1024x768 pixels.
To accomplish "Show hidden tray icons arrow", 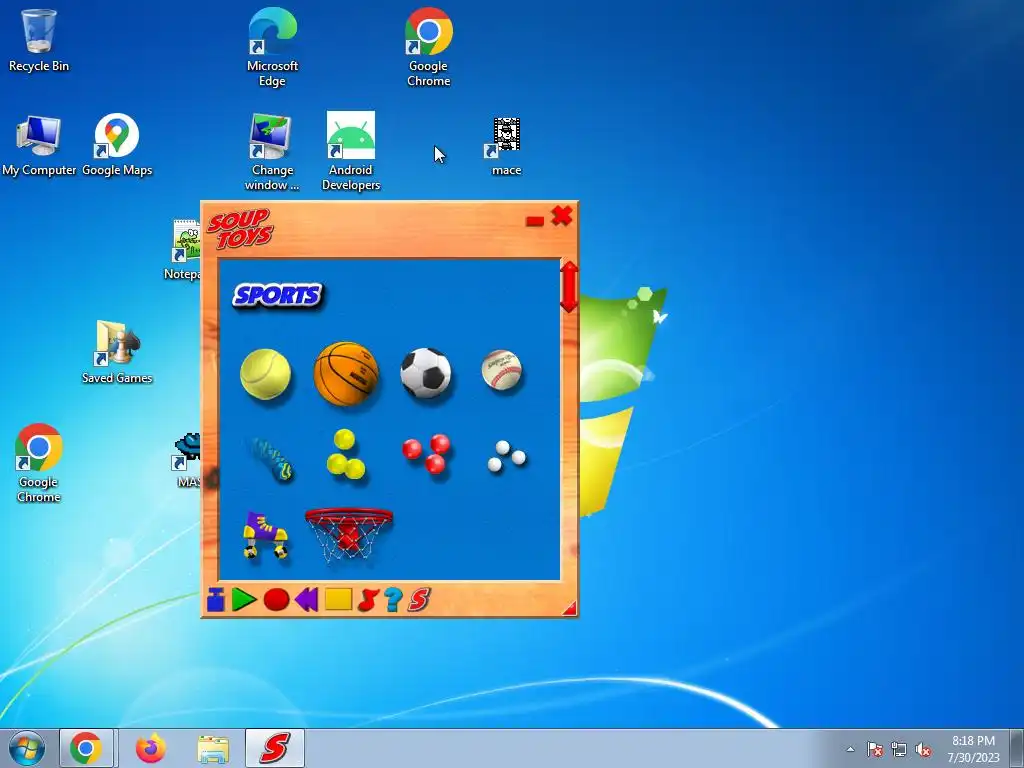I will [x=850, y=749].
